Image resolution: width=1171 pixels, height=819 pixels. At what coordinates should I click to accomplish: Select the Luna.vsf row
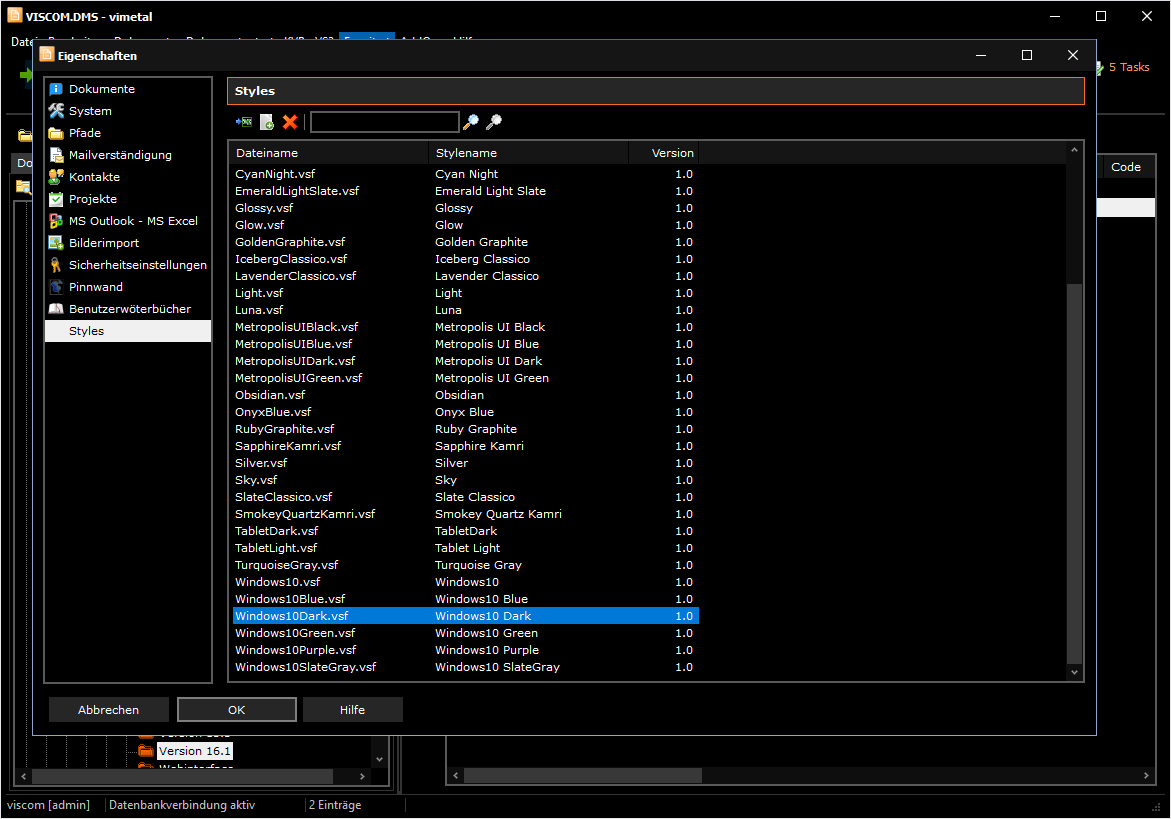pyautogui.click(x=466, y=311)
